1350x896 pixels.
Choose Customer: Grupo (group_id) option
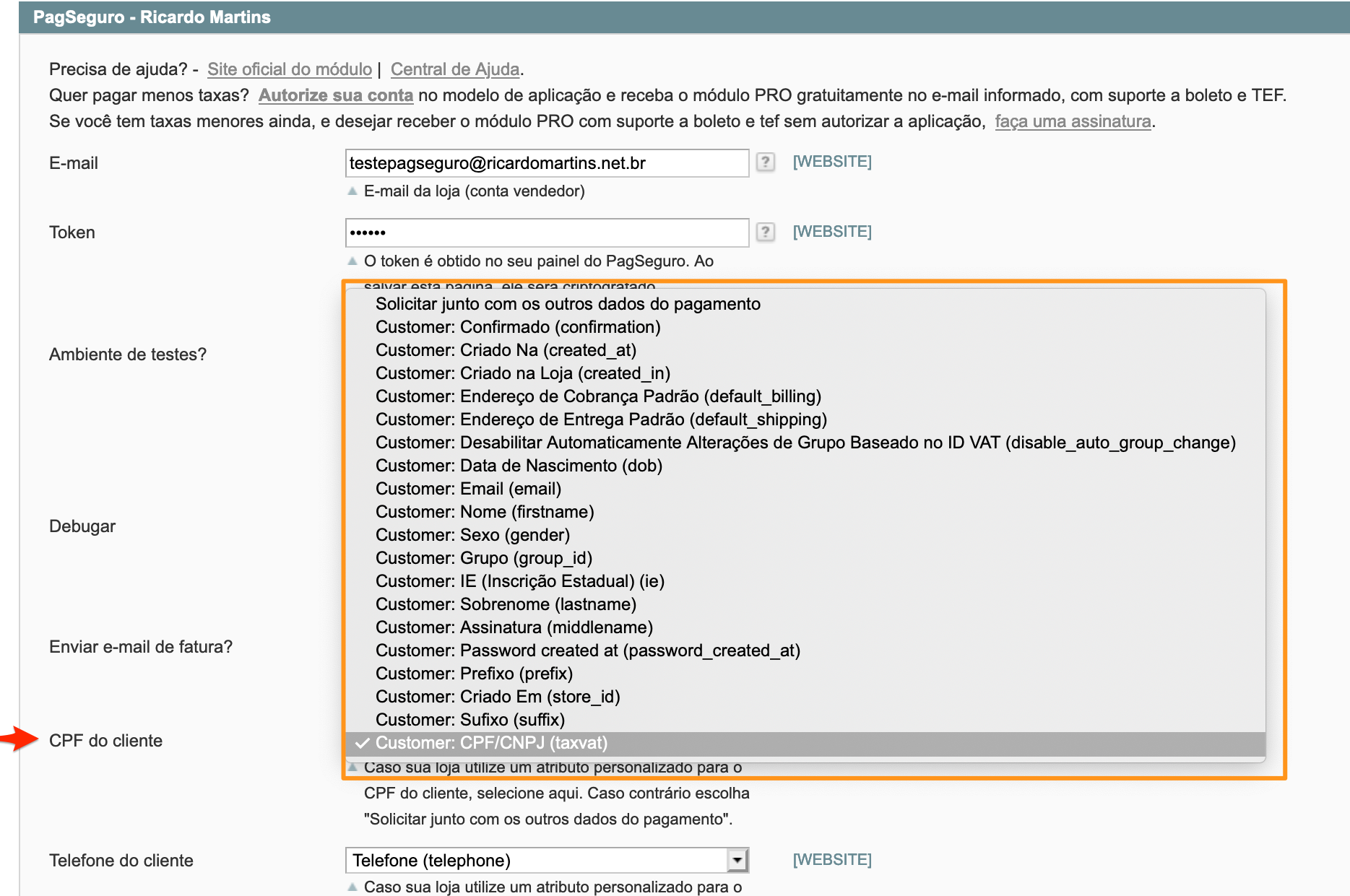pyautogui.click(x=805, y=558)
